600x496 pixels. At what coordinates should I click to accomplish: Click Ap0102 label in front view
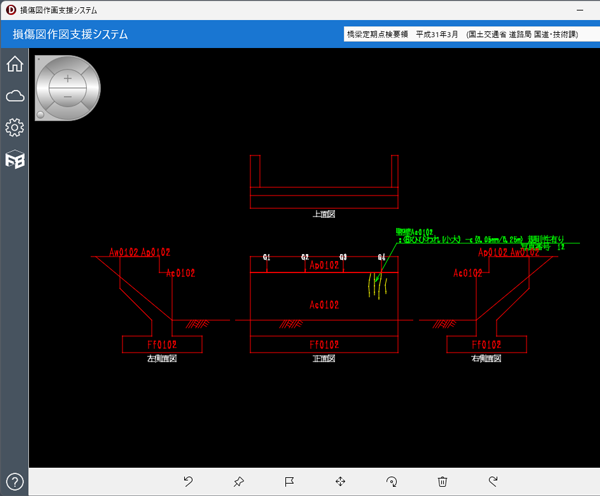(x=324, y=265)
